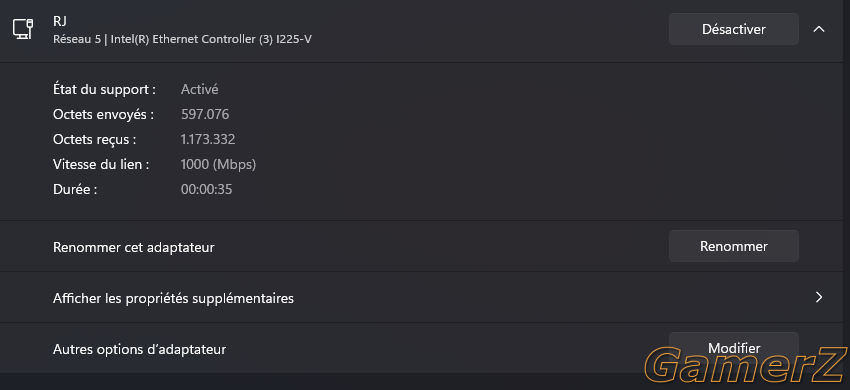Viewport: 850px width, 390px height.
Task: Select the RJ adapter name heading
Action: click(x=60, y=21)
